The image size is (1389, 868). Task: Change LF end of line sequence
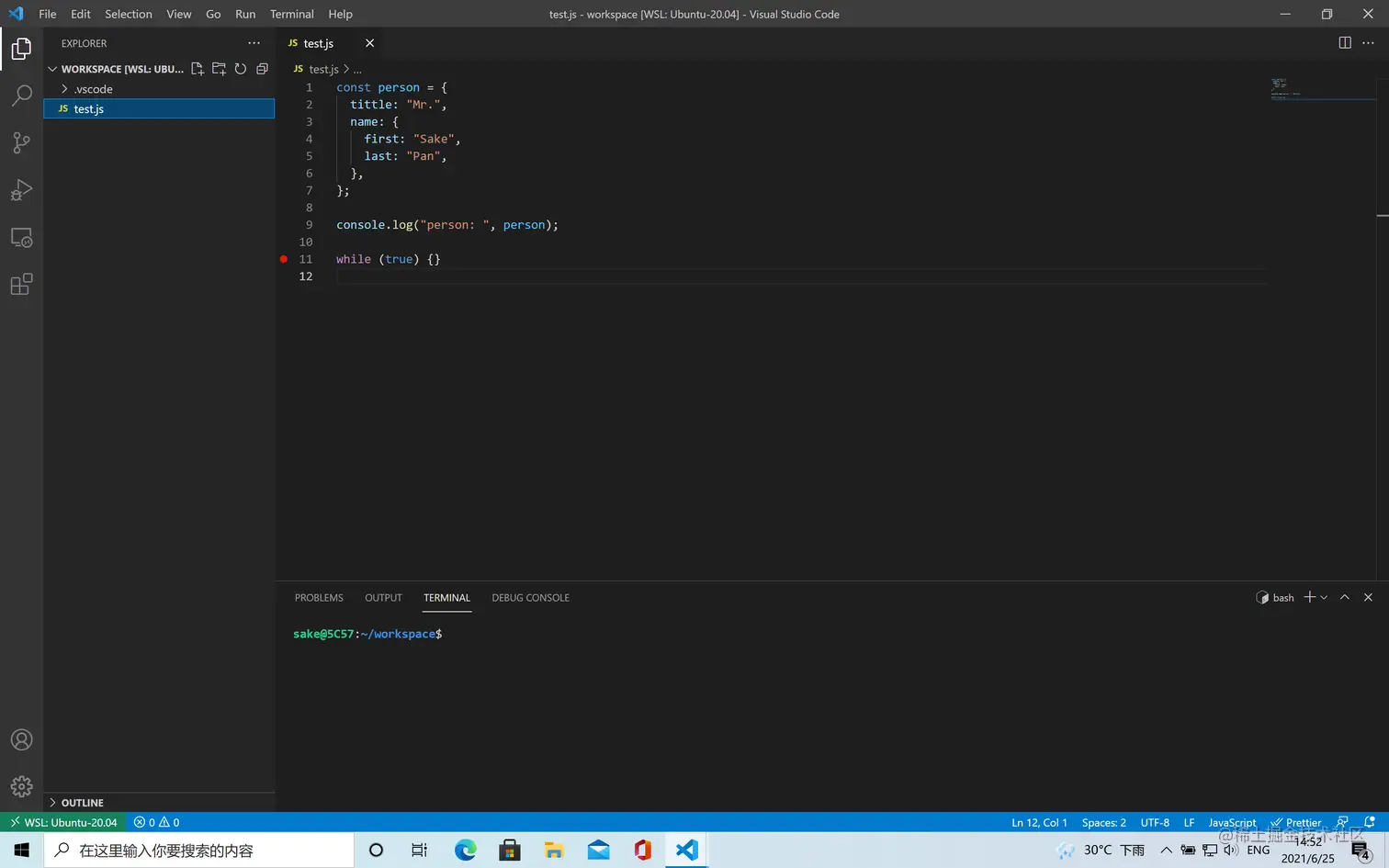point(1189,822)
